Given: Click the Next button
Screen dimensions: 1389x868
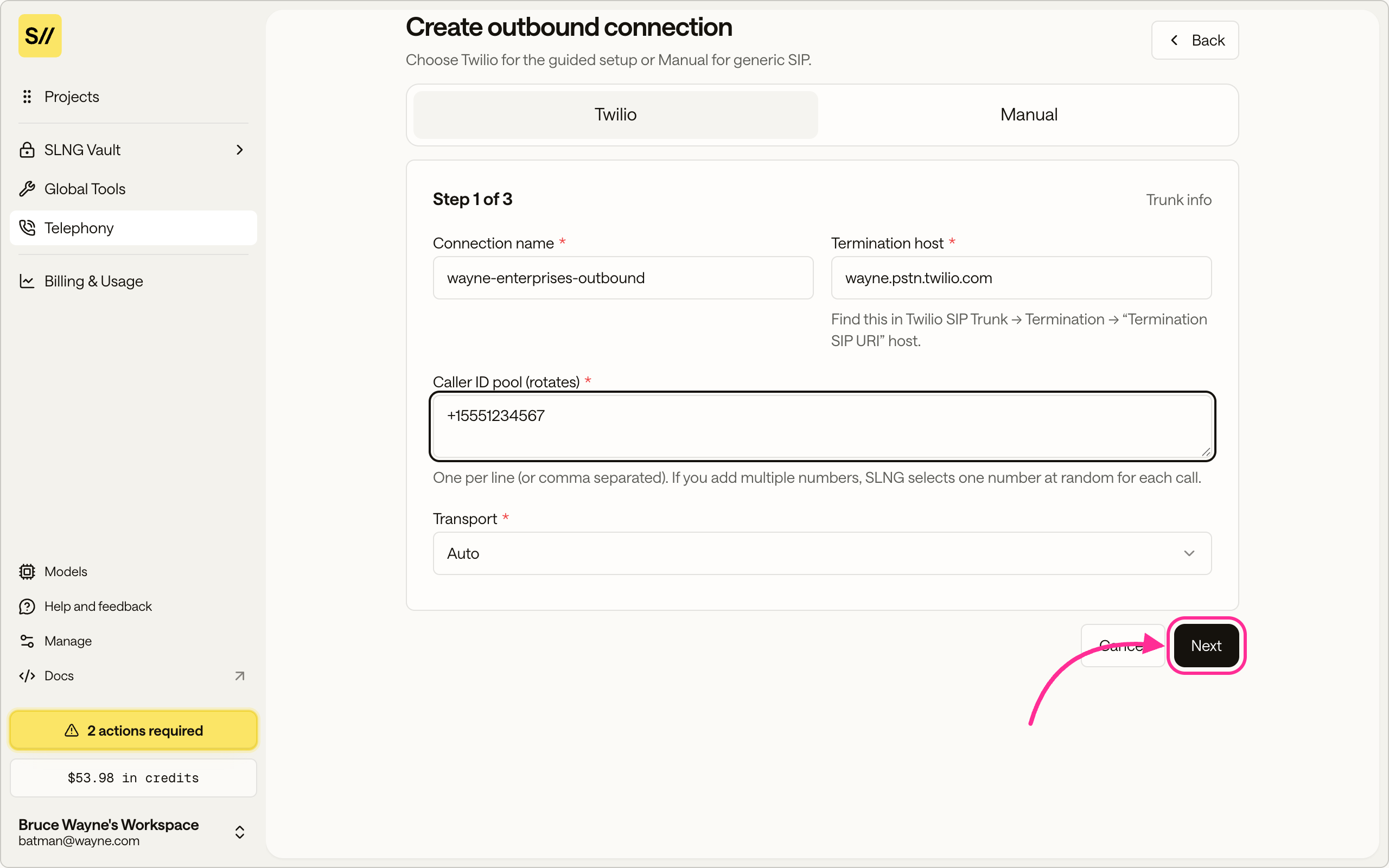Looking at the screenshot, I should [1206, 645].
